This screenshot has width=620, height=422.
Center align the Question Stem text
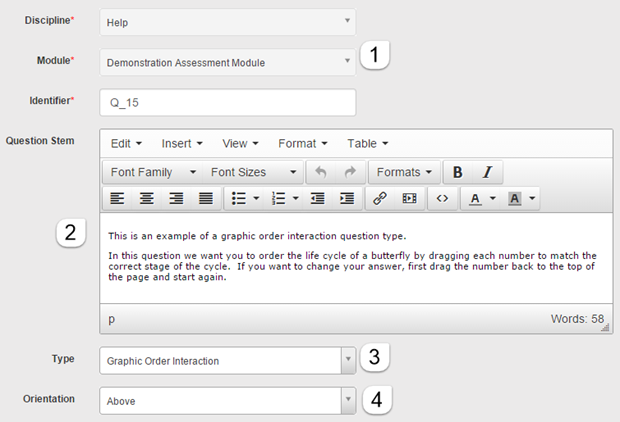[147, 198]
